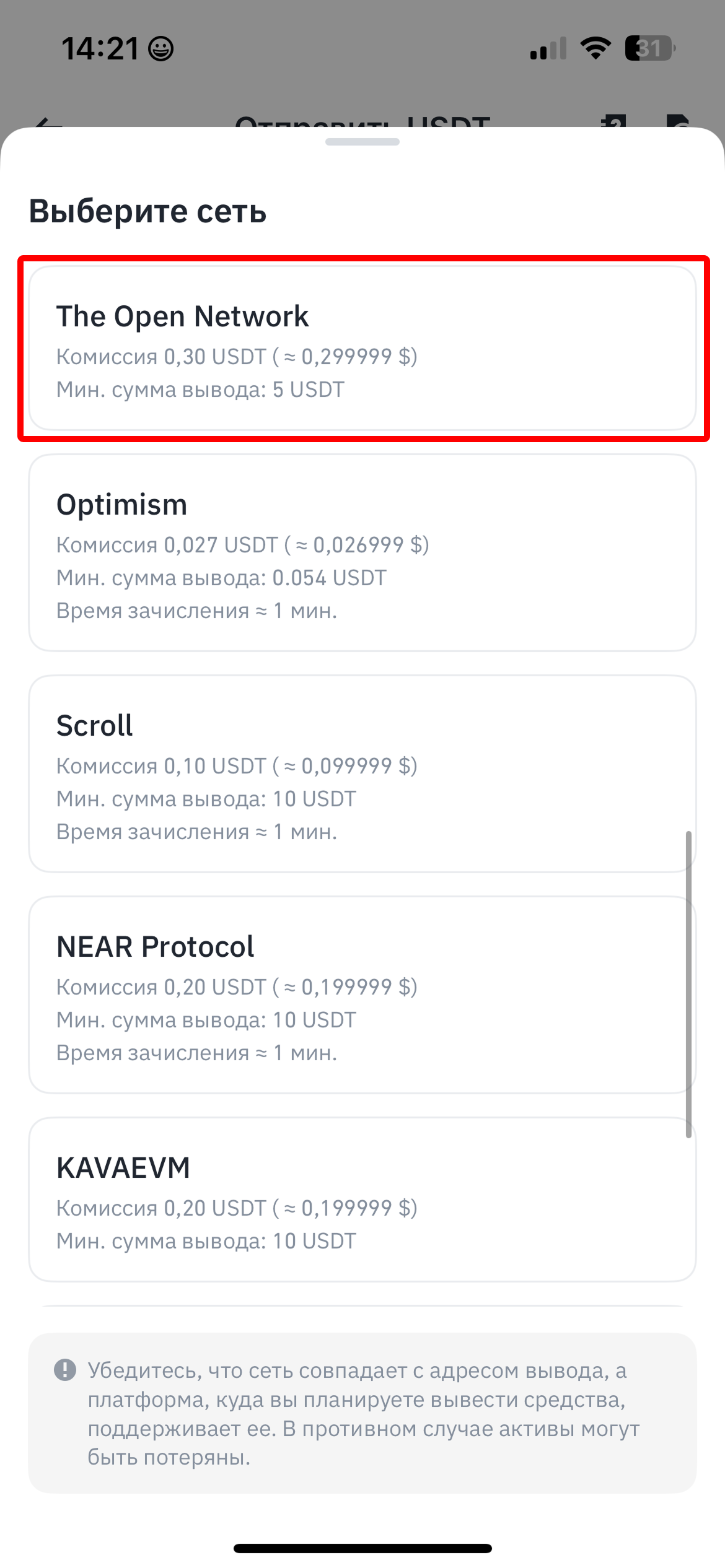
Task: Select the Scroll network
Action: pos(362,773)
